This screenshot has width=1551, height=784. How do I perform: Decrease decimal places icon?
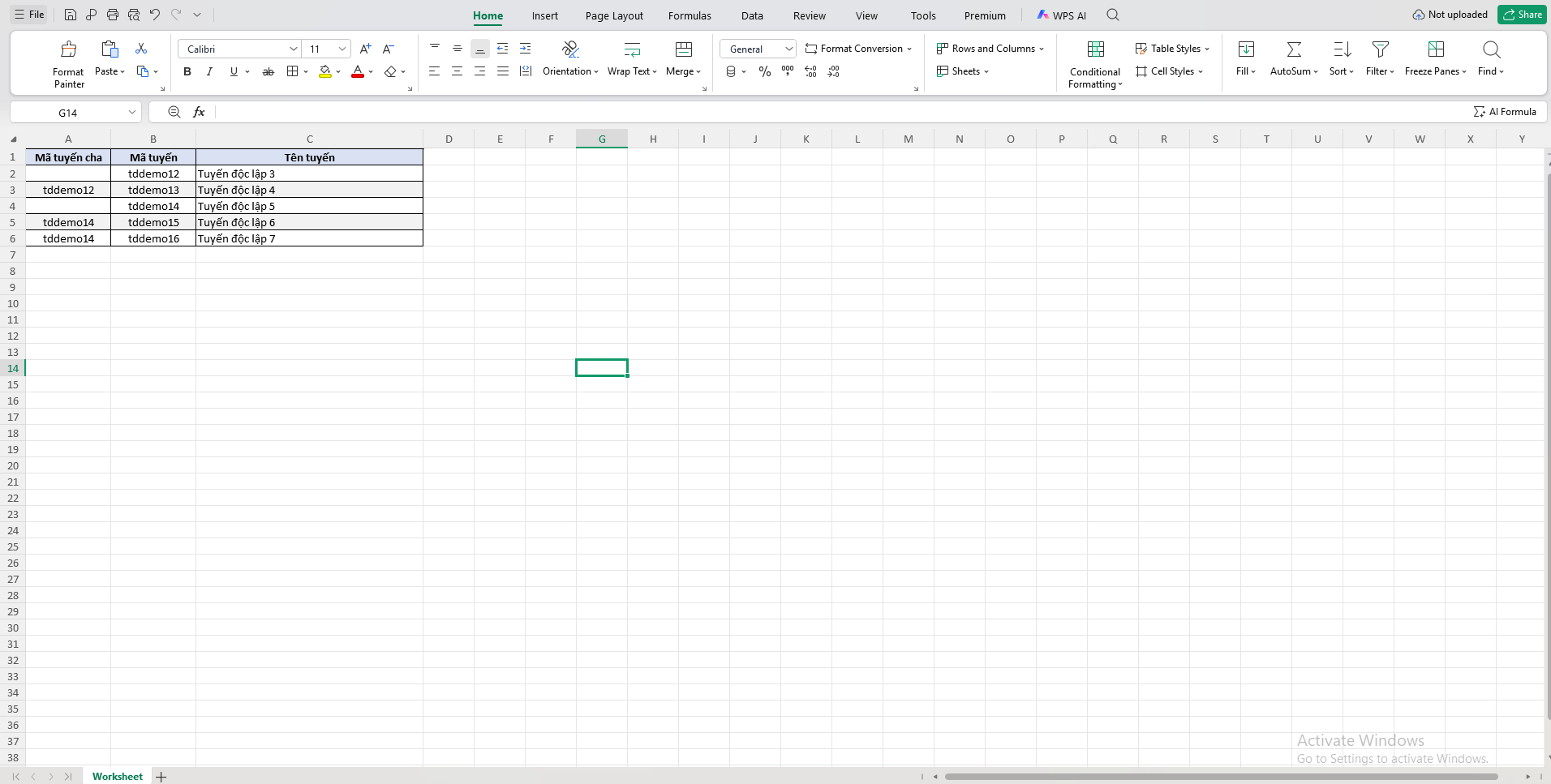tap(834, 71)
